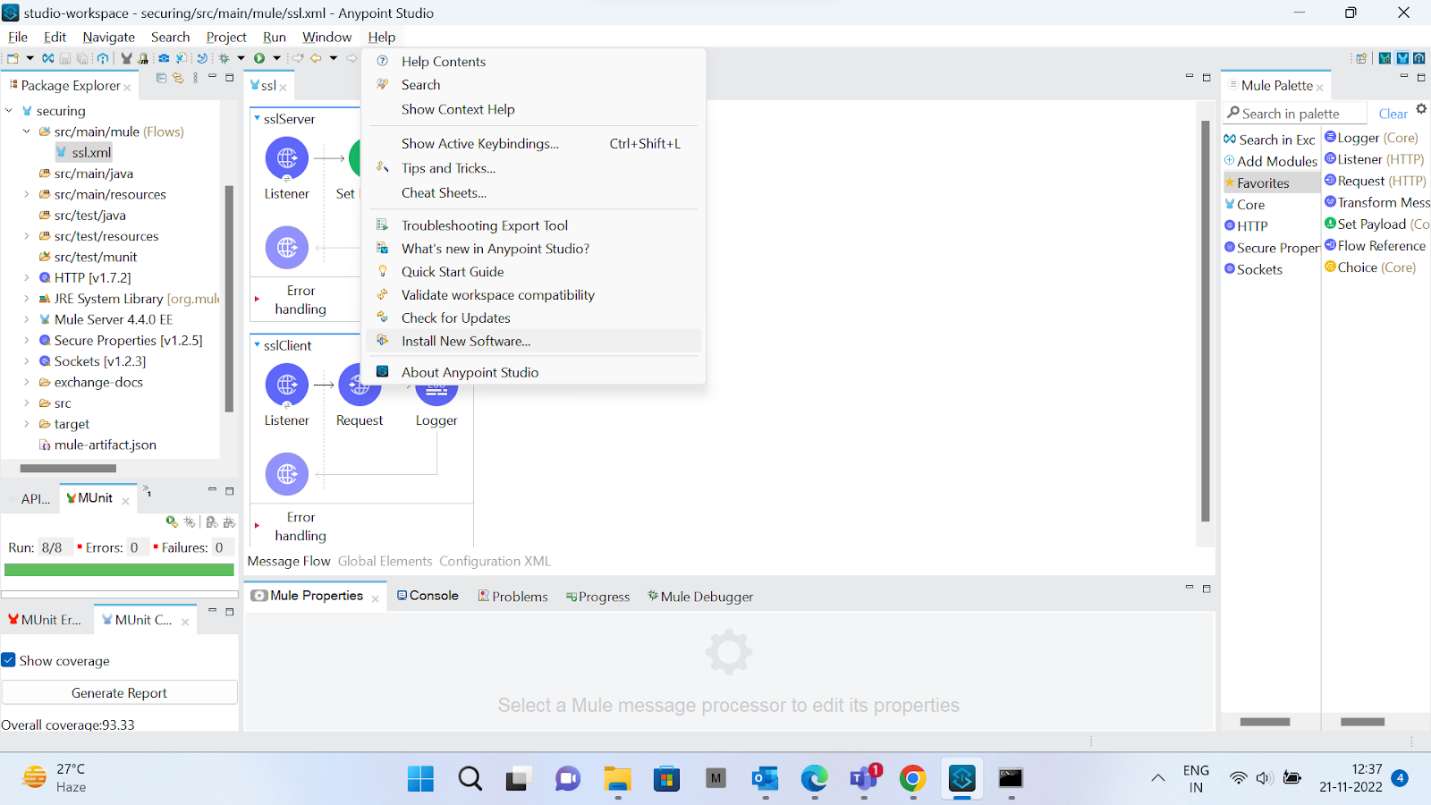Open Microsoft Teams from taskbar
Viewport: 1431px width, 805px height.
tap(864, 778)
